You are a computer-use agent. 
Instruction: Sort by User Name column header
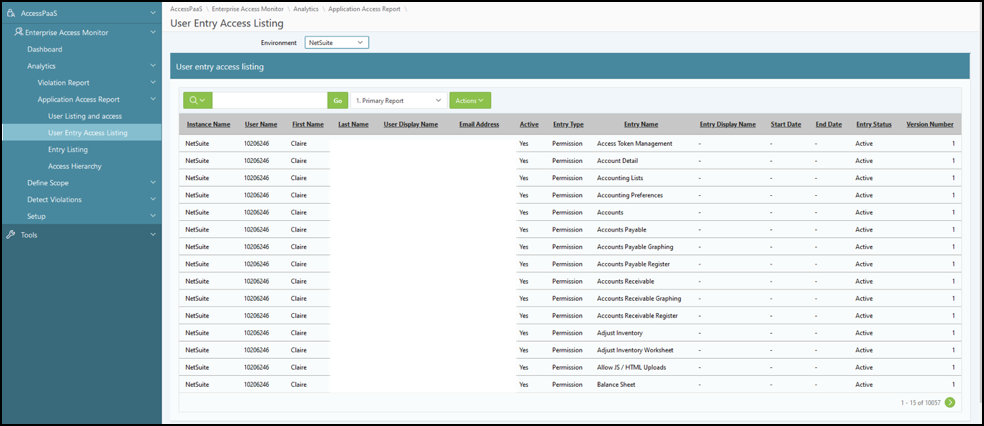260,124
